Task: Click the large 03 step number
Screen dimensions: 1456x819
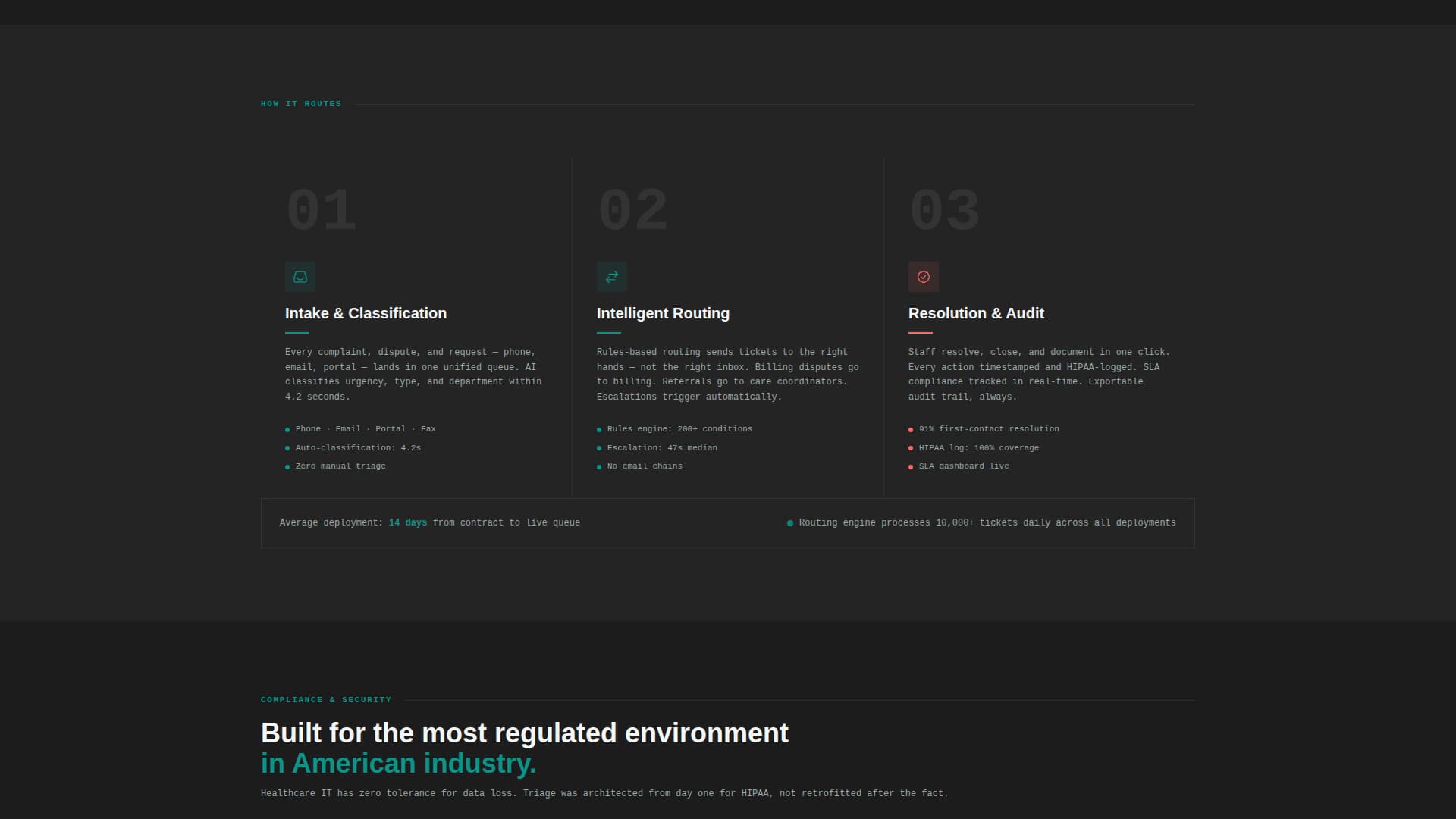Action: tap(944, 211)
